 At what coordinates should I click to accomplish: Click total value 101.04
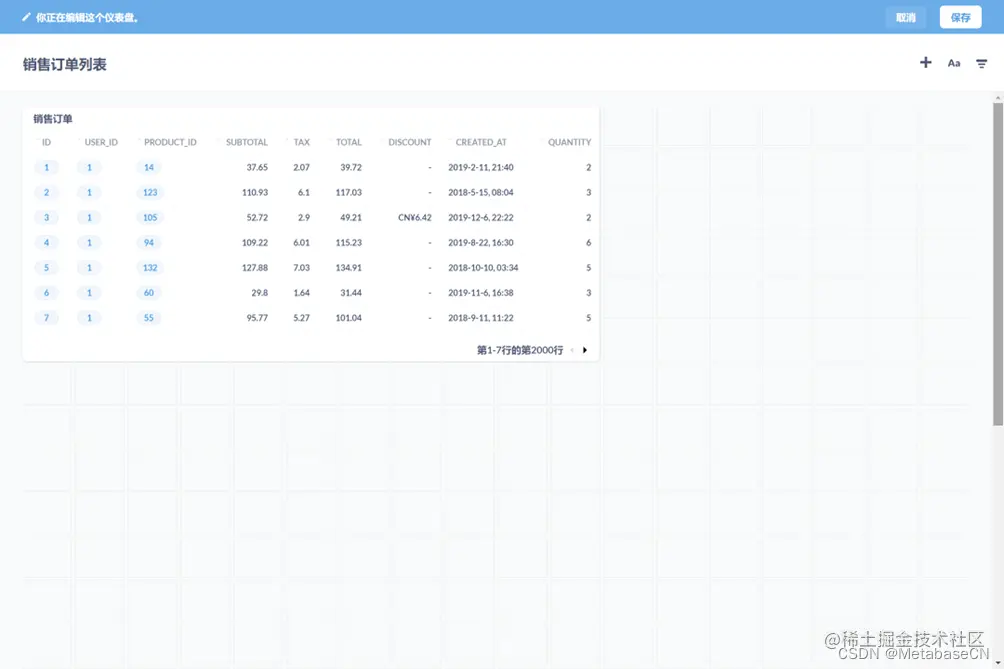348,318
